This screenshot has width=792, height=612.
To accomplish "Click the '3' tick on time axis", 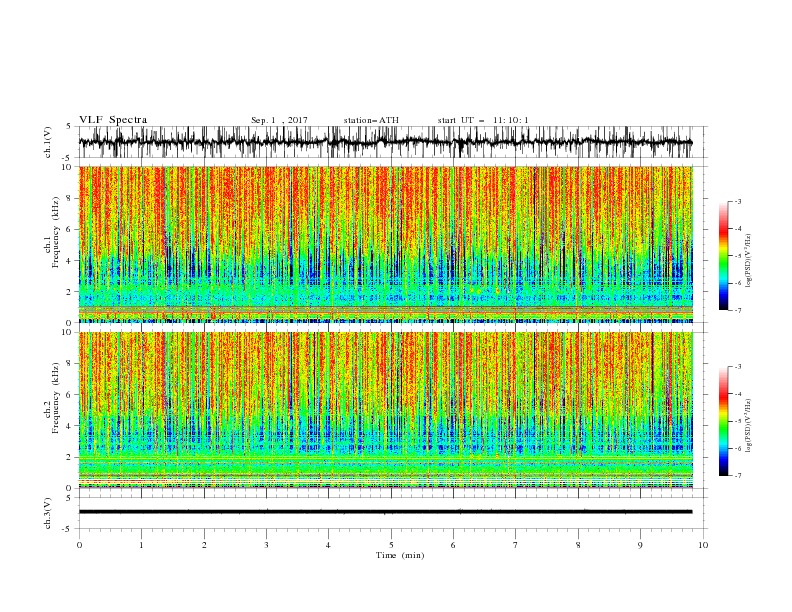I will pos(266,545).
